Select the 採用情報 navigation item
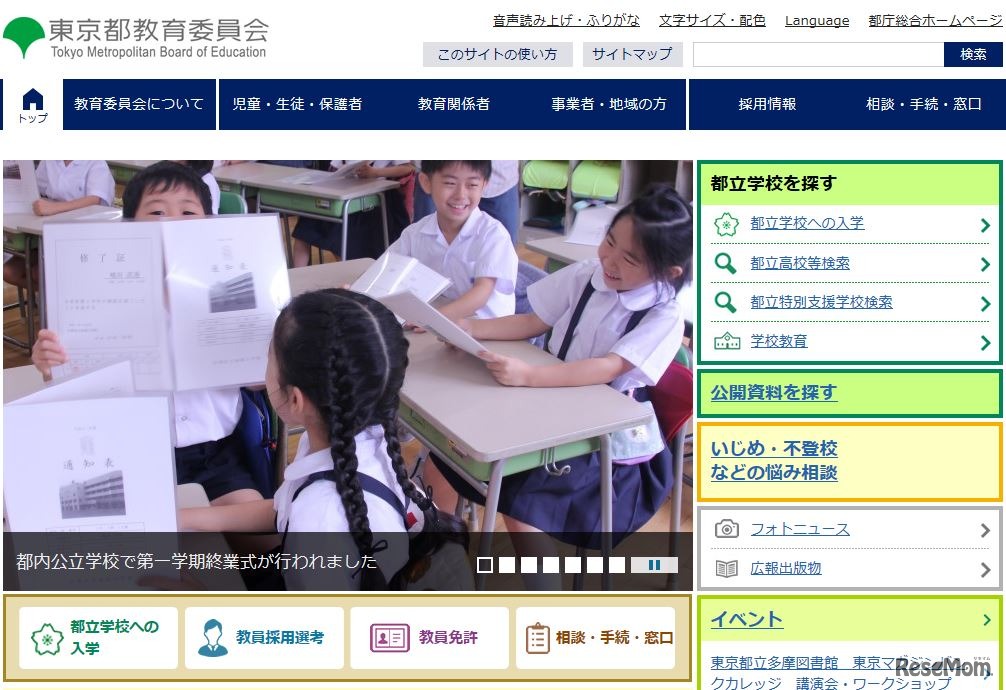Viewport: 1006px width, 690px height. click(x=767, y=103)
